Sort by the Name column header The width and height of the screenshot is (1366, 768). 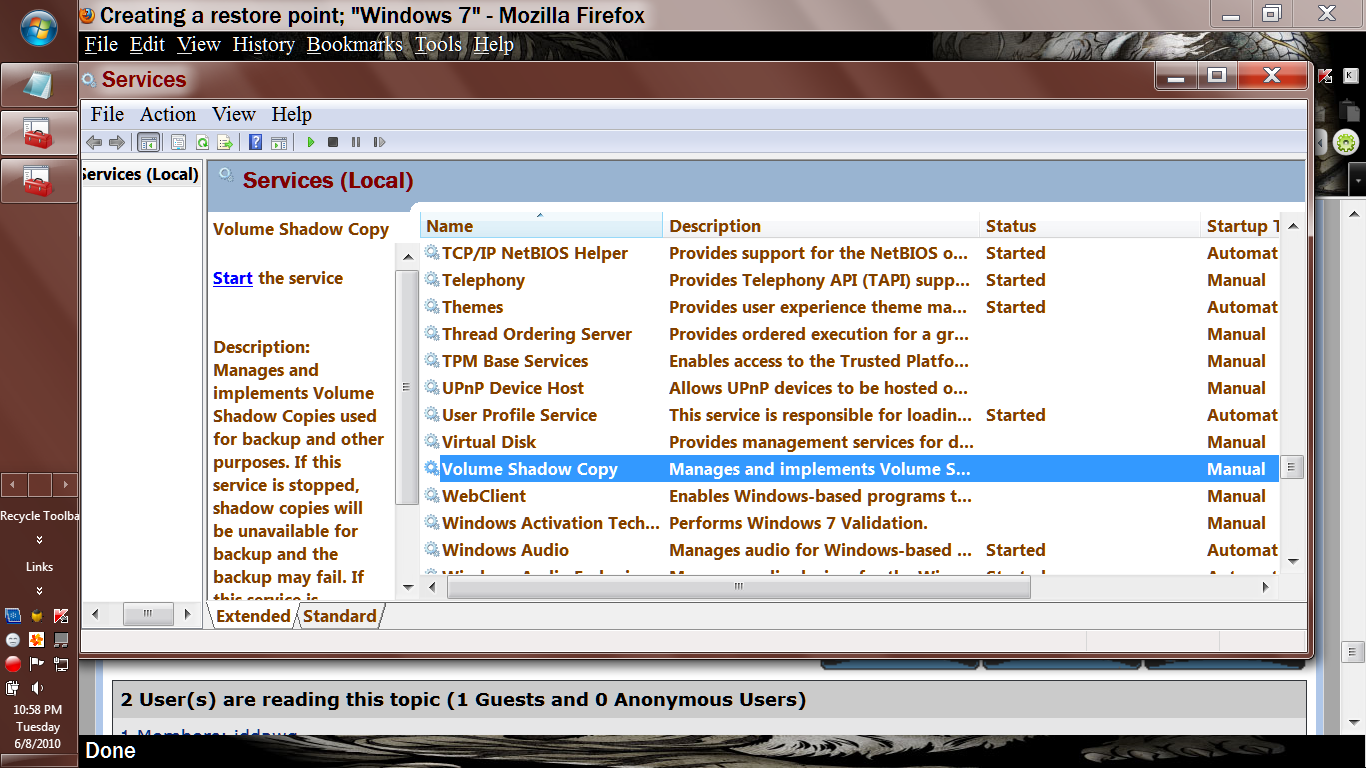click(x=541, y=226)
